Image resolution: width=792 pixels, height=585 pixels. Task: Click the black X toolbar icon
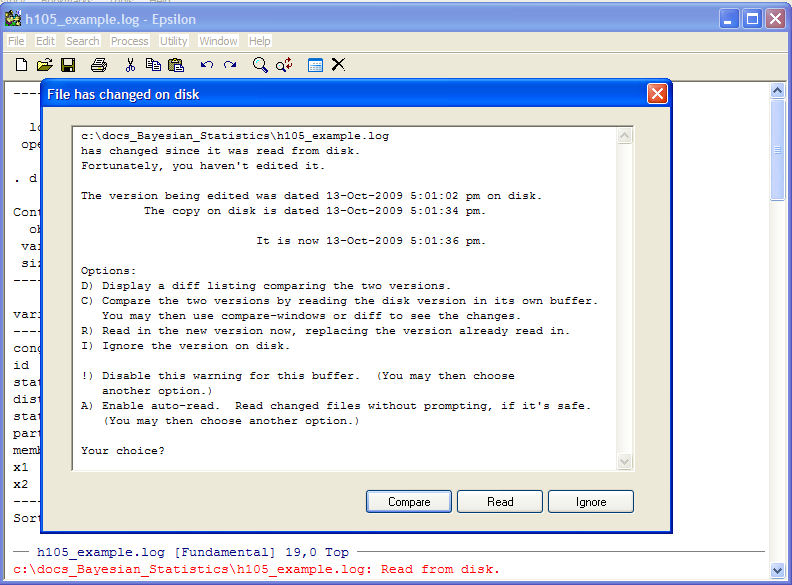(339, 65)
